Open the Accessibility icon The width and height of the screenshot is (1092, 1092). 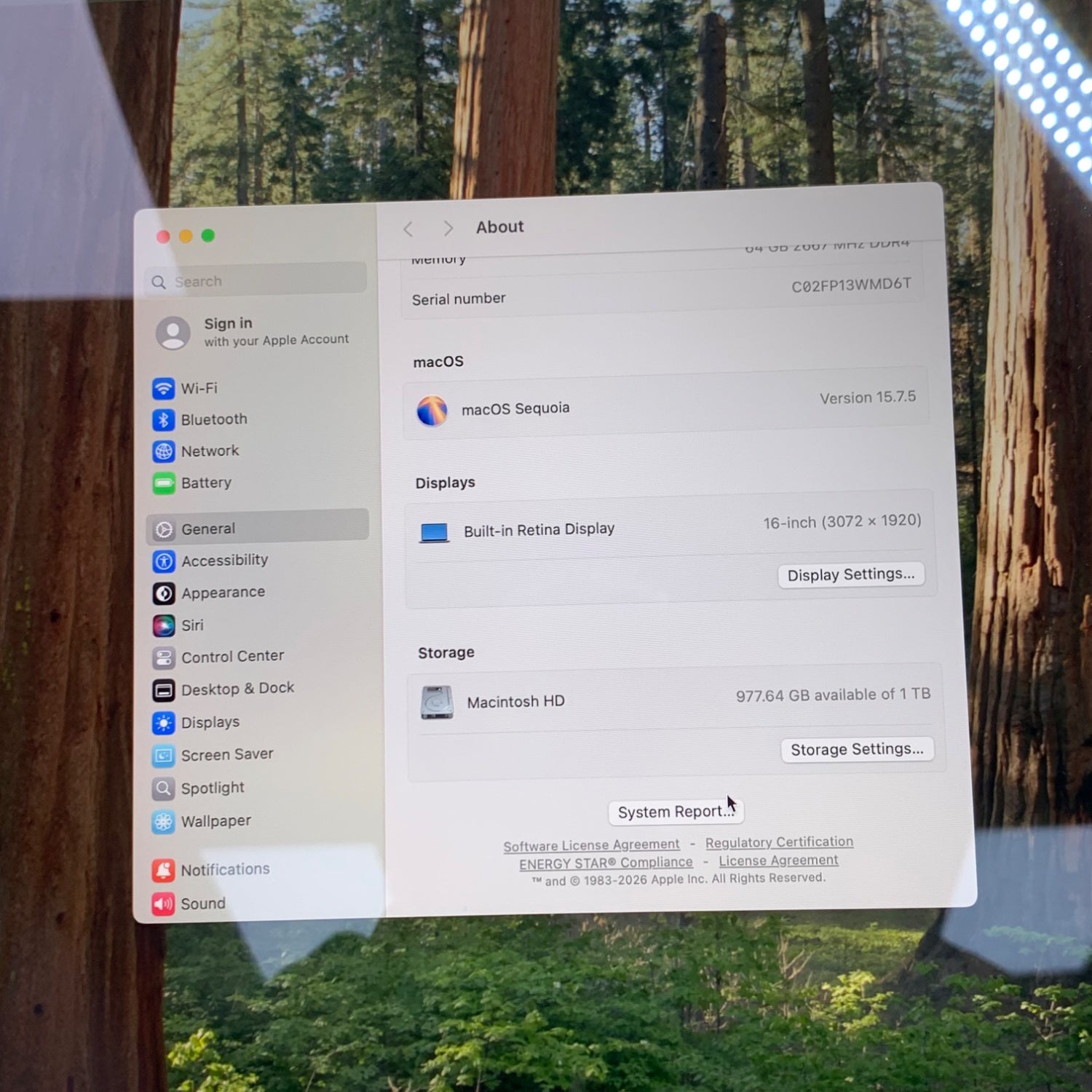point(164,561)
